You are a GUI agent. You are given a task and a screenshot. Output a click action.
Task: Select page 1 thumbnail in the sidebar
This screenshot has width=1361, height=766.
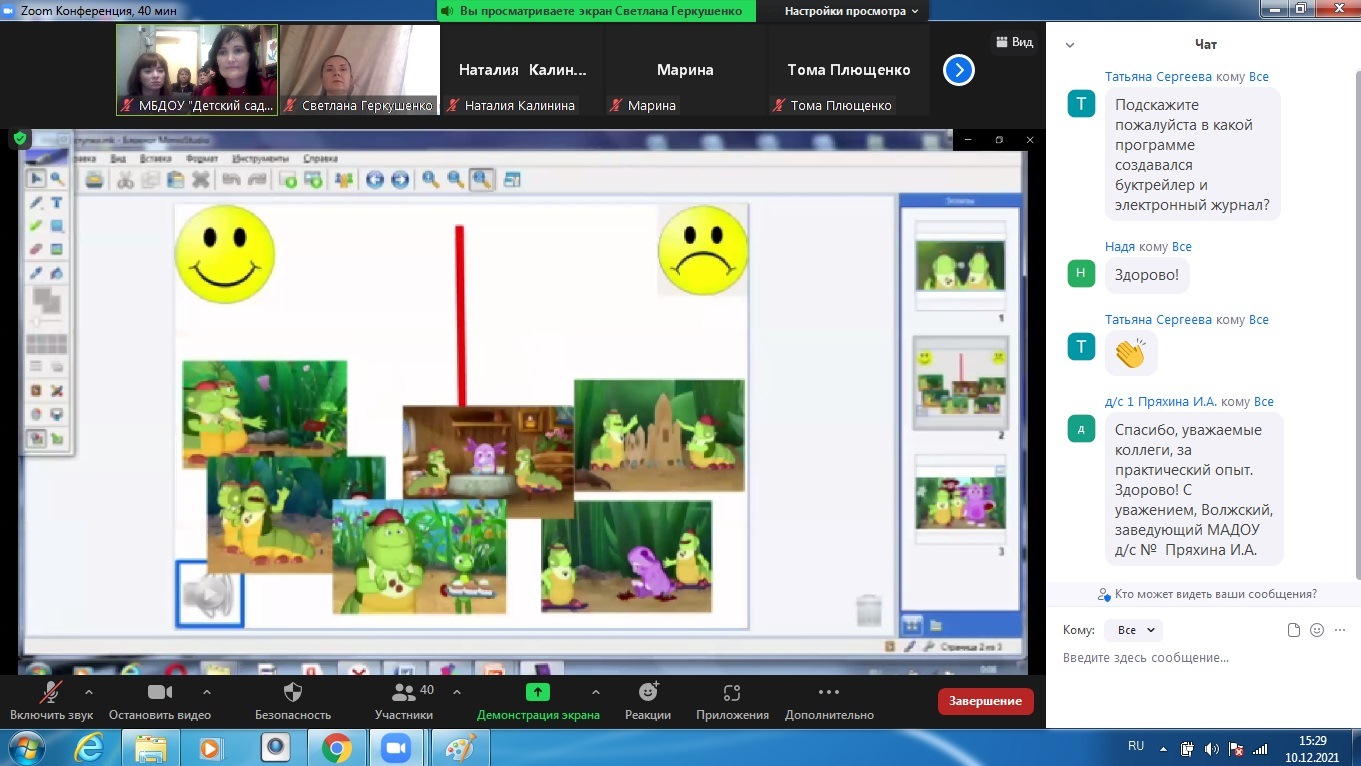coord(960,265)
